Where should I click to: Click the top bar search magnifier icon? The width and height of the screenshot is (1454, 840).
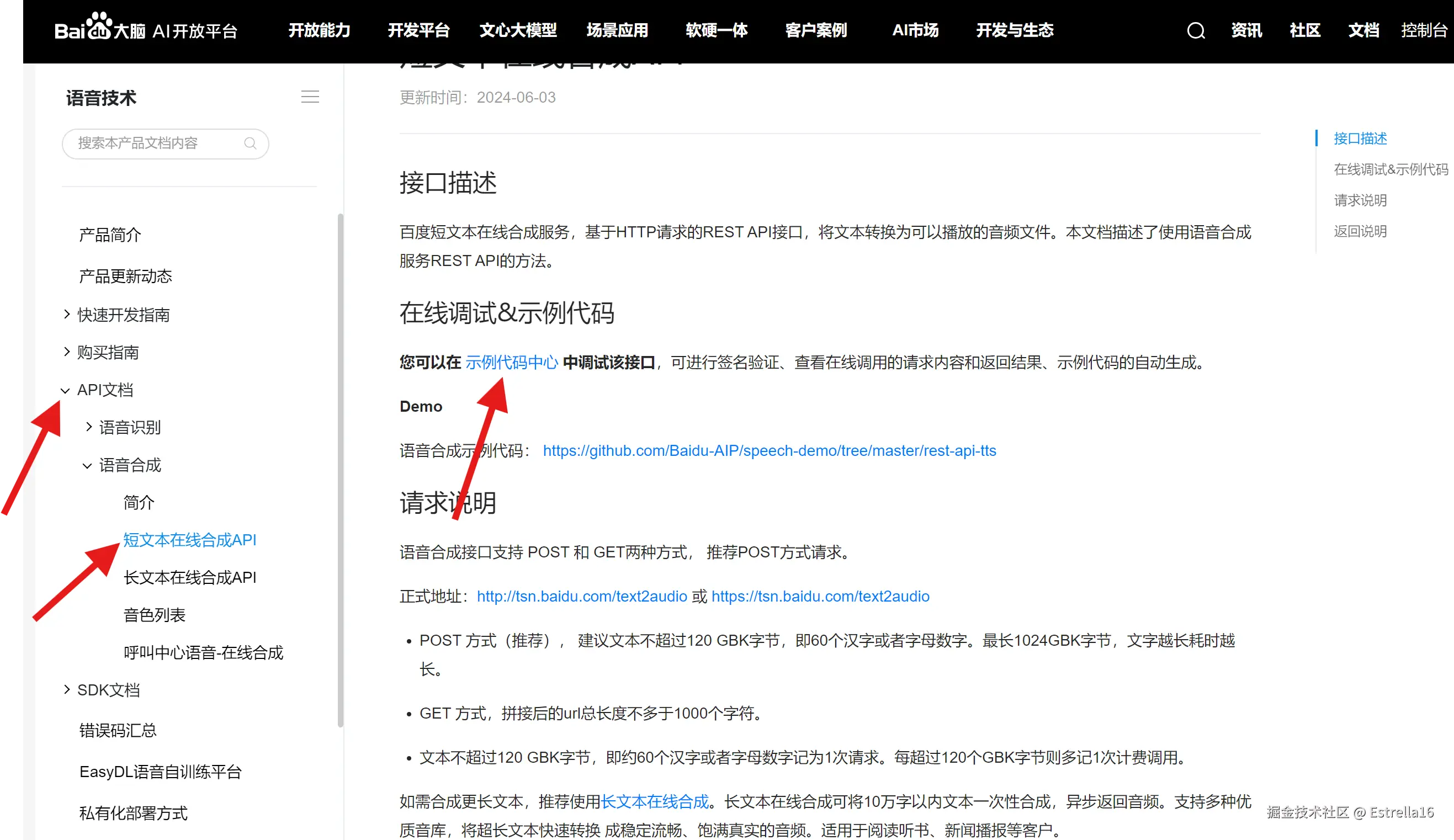pyautogui.click(x=1196, y=30)
